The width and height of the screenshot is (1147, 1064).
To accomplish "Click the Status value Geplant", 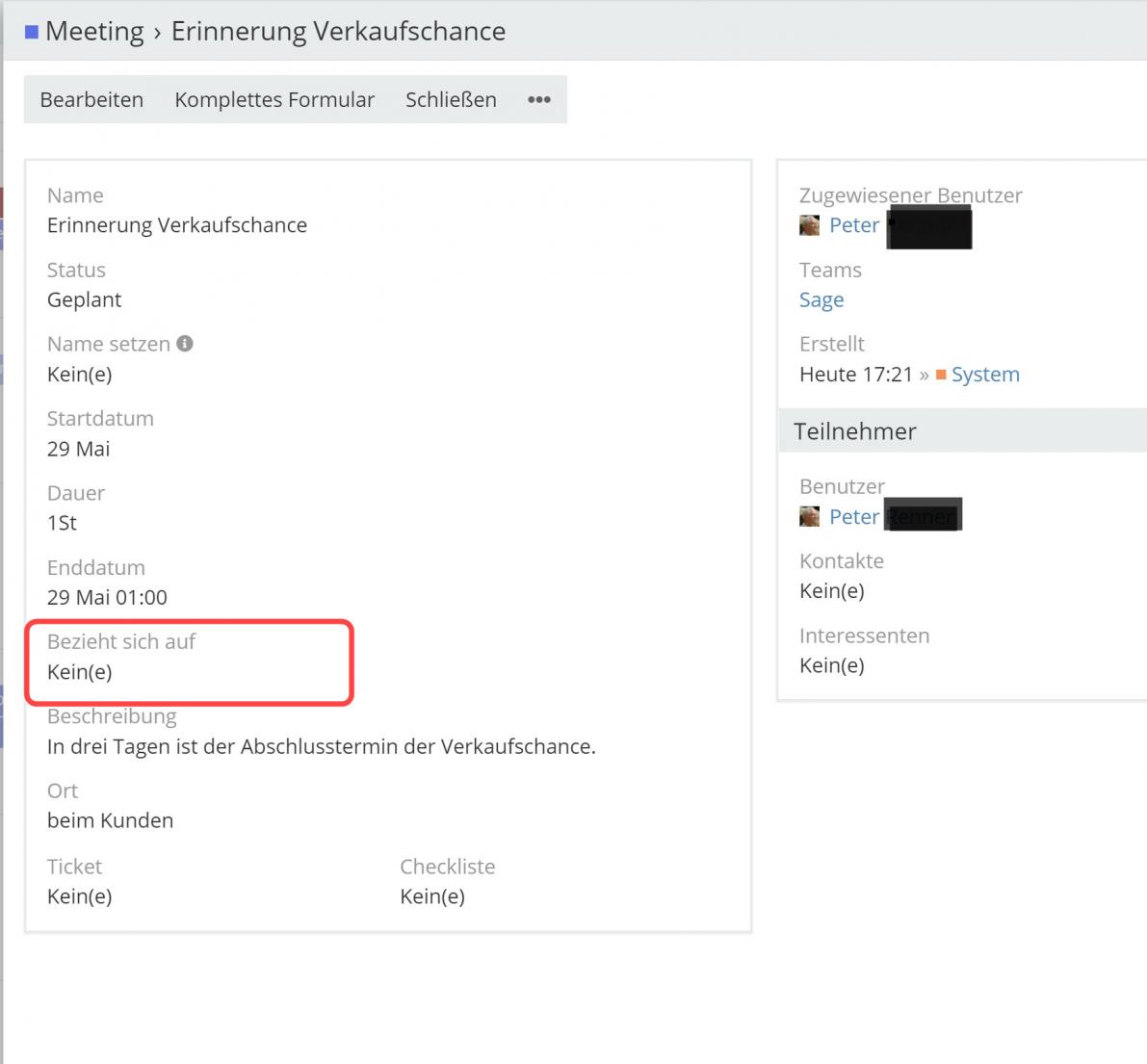I will click(85, 299).
